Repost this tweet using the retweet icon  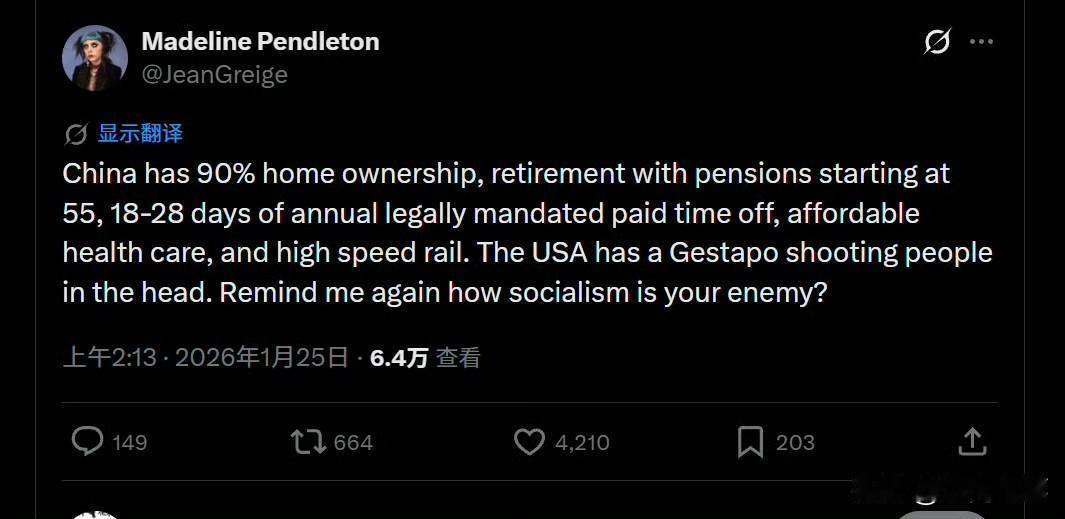point(308,441)
